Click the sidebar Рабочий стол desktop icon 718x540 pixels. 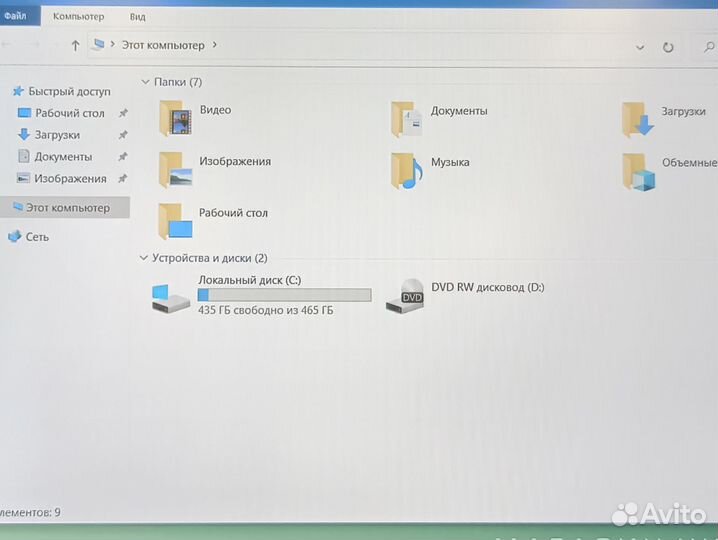pos(24,113)
